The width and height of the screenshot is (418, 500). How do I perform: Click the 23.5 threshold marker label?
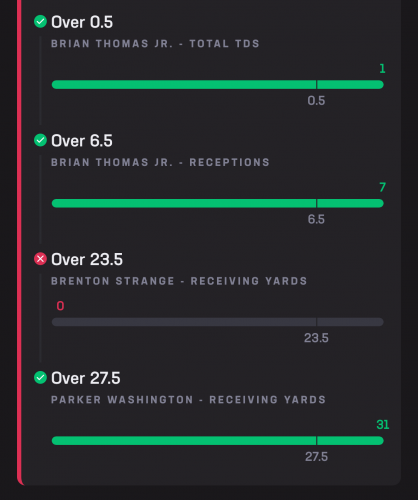[316, 338]
